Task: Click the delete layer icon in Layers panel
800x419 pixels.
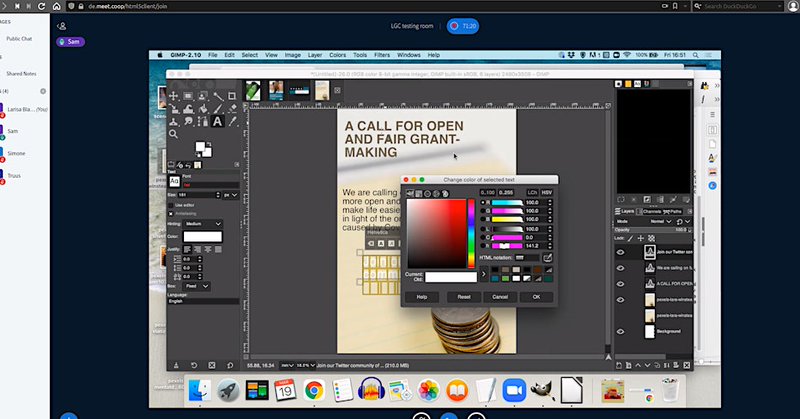Action: click(x=687, y=365)
